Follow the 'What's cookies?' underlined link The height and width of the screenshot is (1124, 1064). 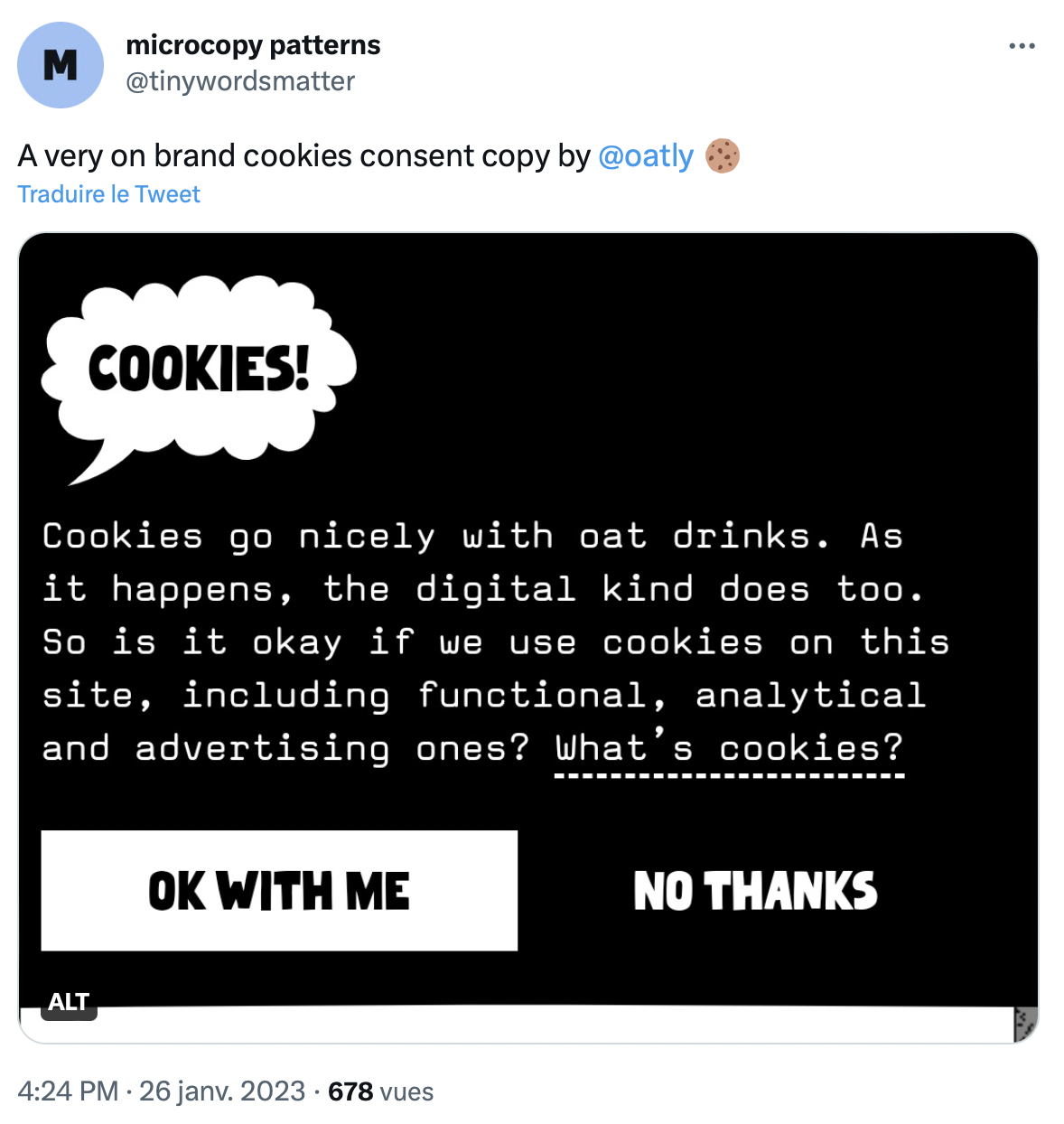pyautogui.click(x=729, y=750)
